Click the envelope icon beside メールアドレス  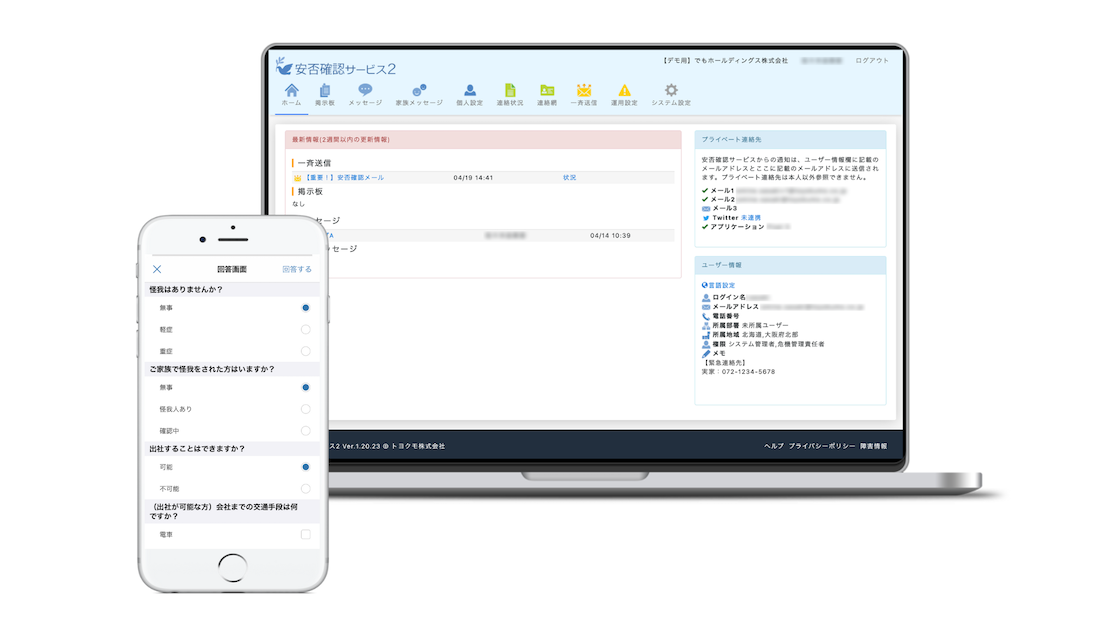tap(706, 306)
